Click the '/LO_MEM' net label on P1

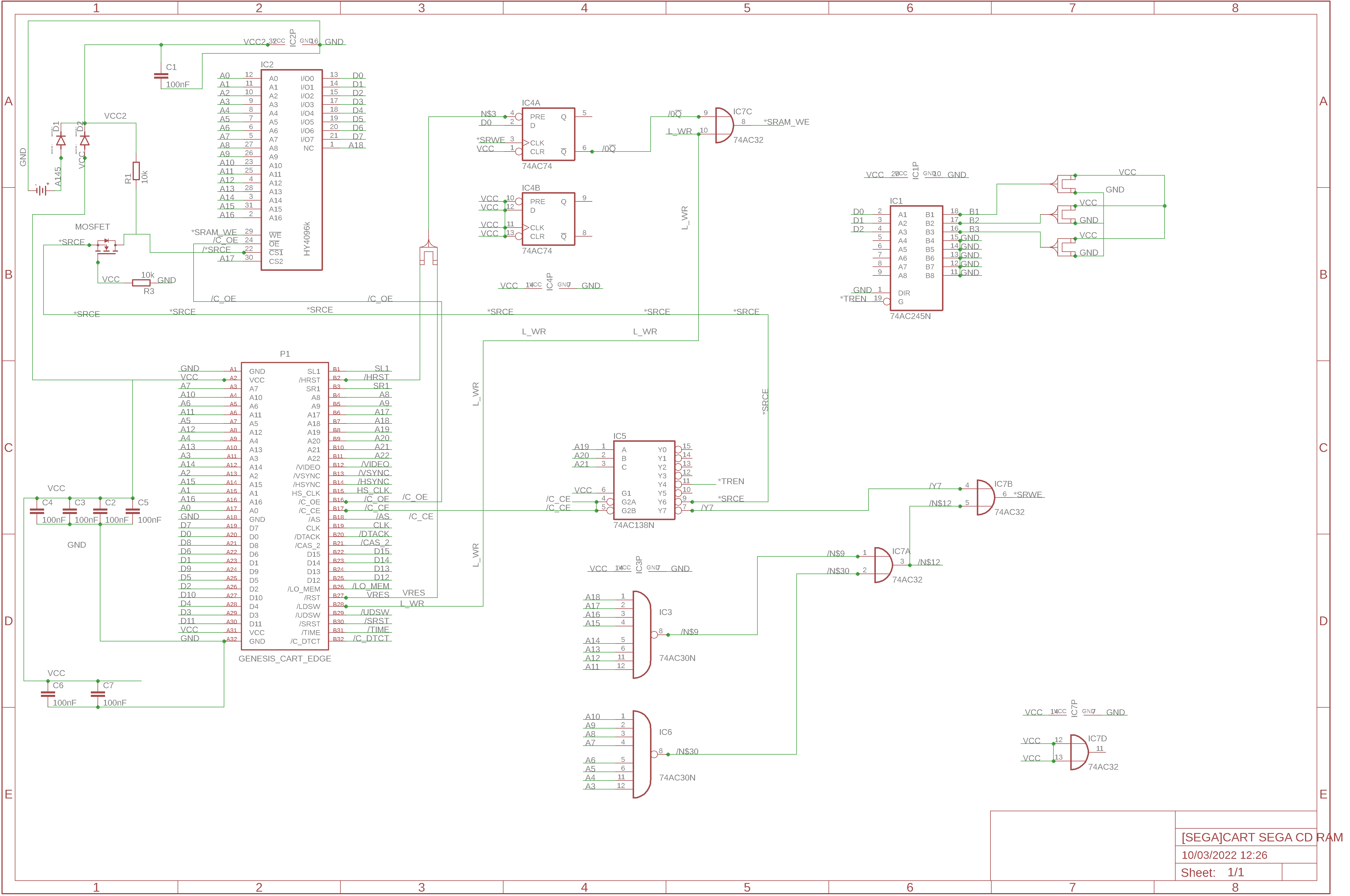pos(371,586)
